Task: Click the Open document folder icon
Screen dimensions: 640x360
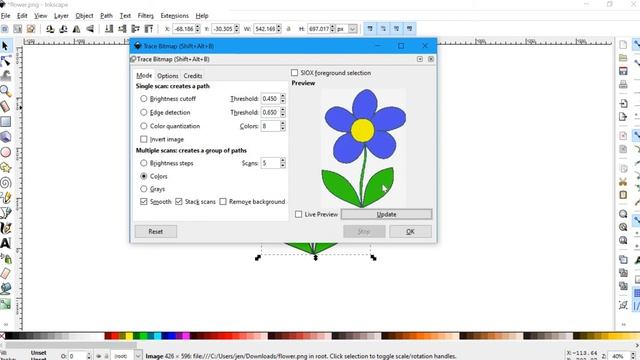Action: coord(623,58)
